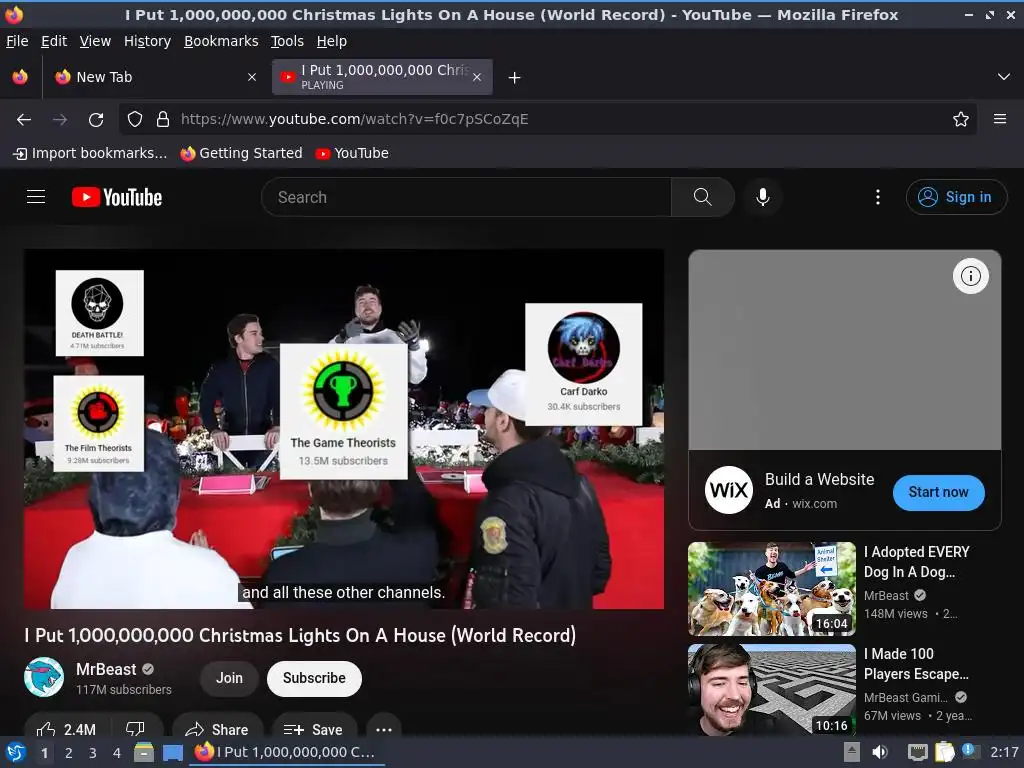Open the network tray icon
The image size is (1024, 768).
(x=917, y=752)
